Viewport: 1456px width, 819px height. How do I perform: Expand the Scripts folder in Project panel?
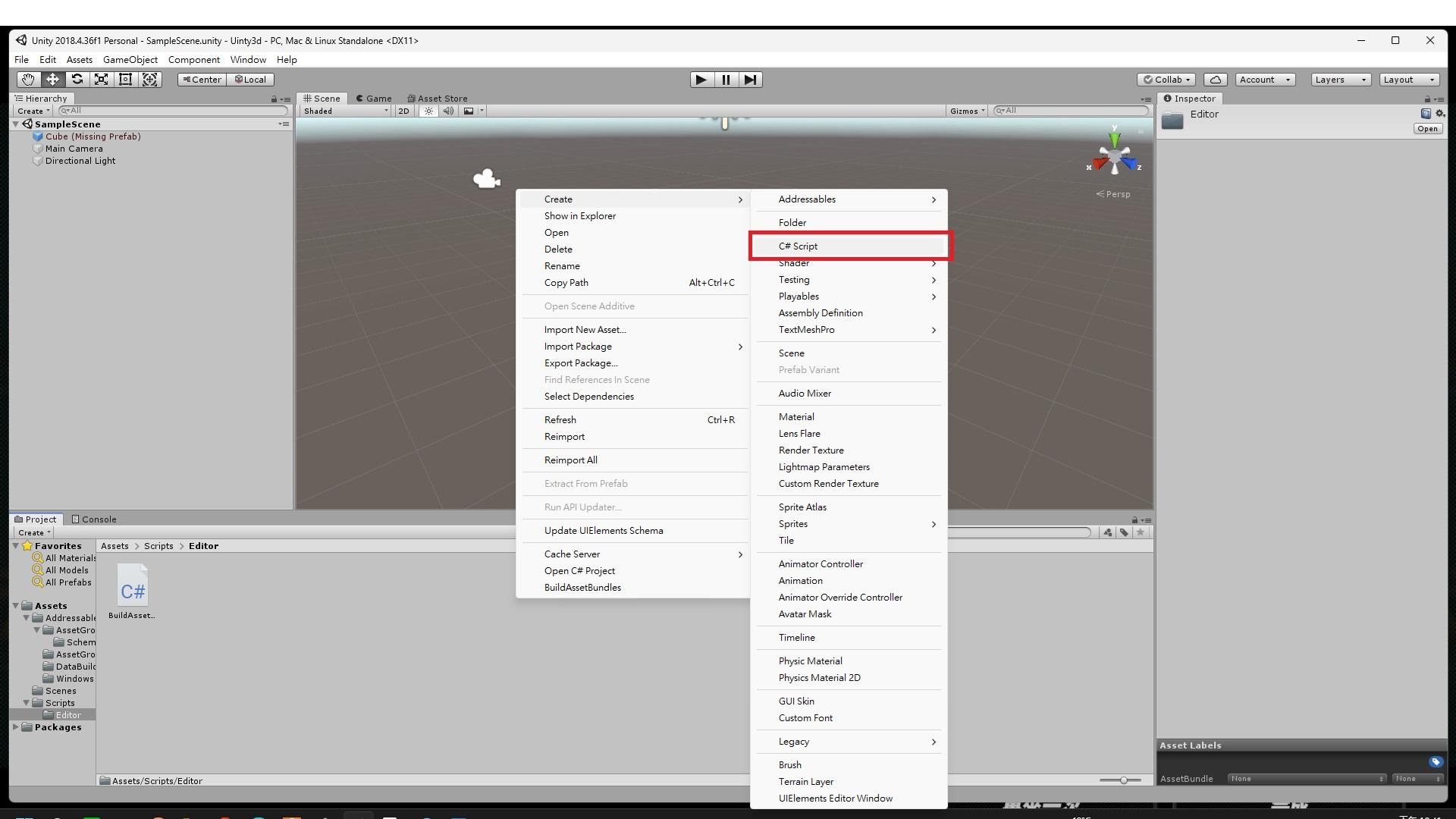(27, 703)
